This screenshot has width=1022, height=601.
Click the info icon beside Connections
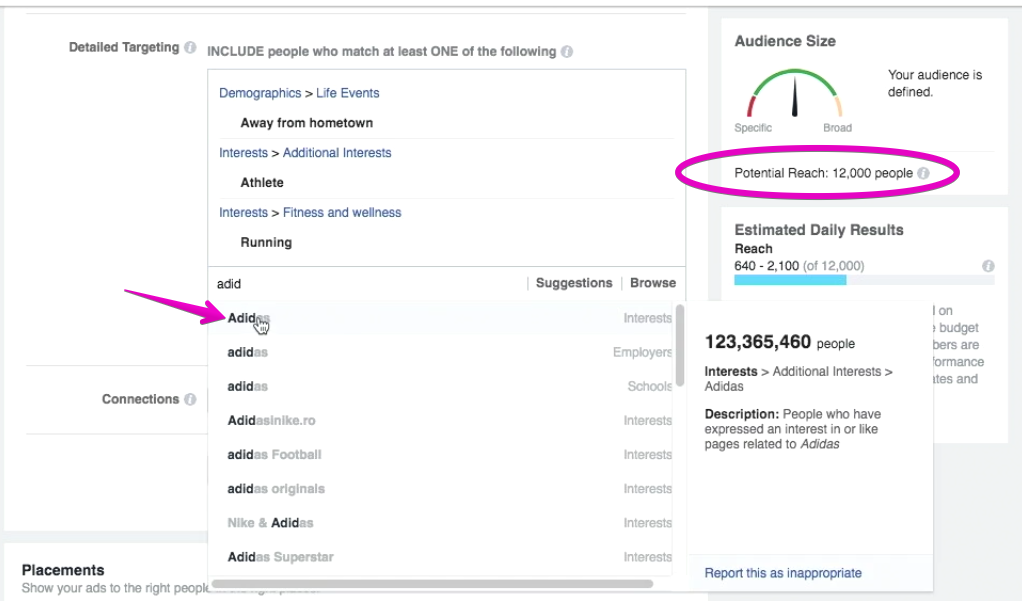pos(190,399)
